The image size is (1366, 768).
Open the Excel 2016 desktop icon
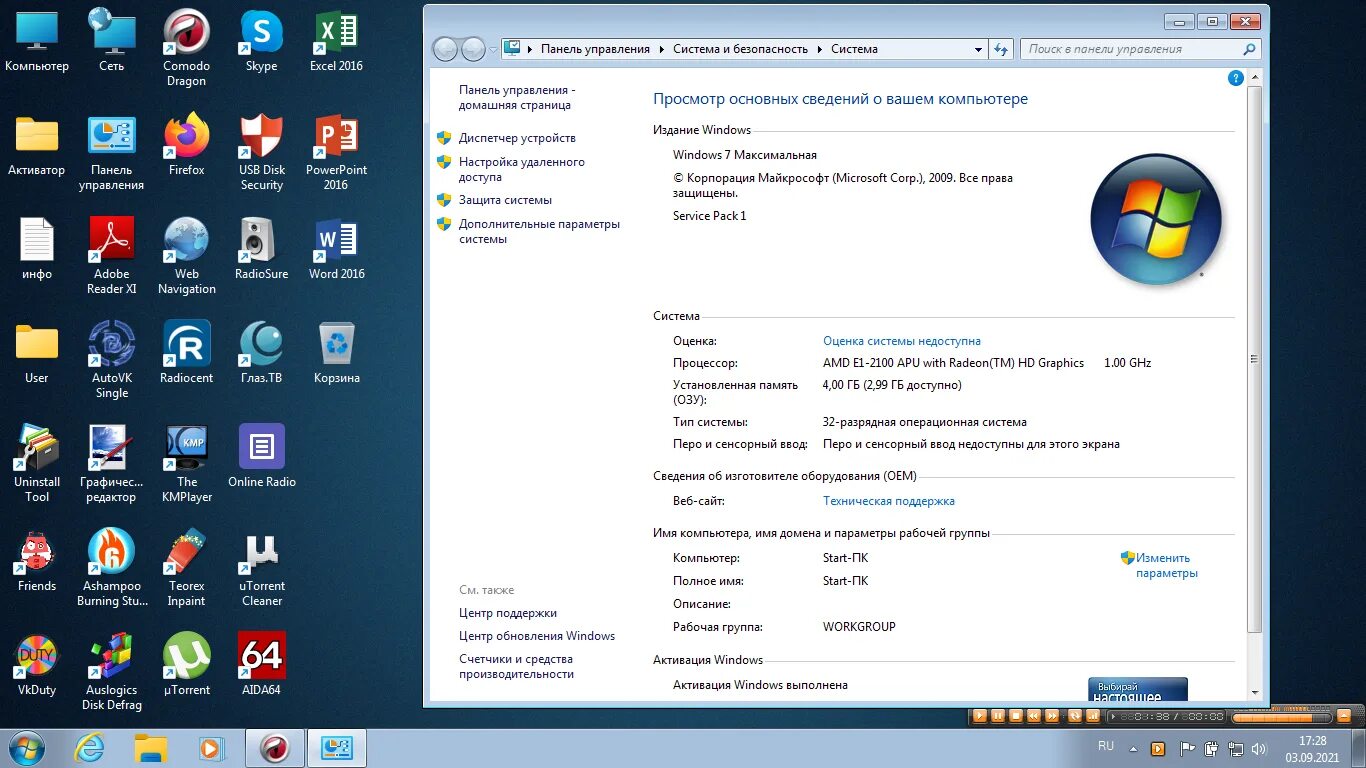[x=336, y=40]
